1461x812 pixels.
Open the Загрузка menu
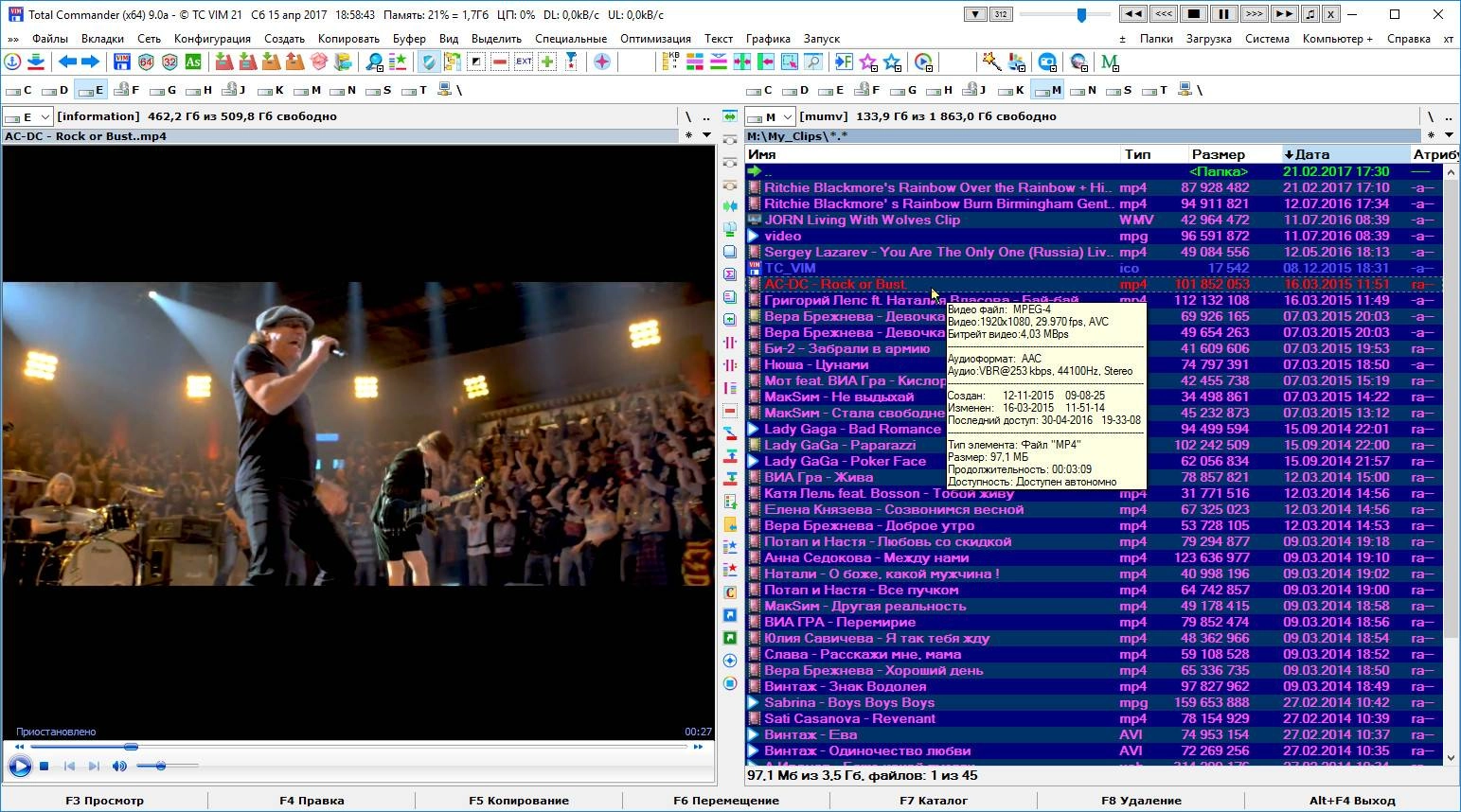point(1208,39)
